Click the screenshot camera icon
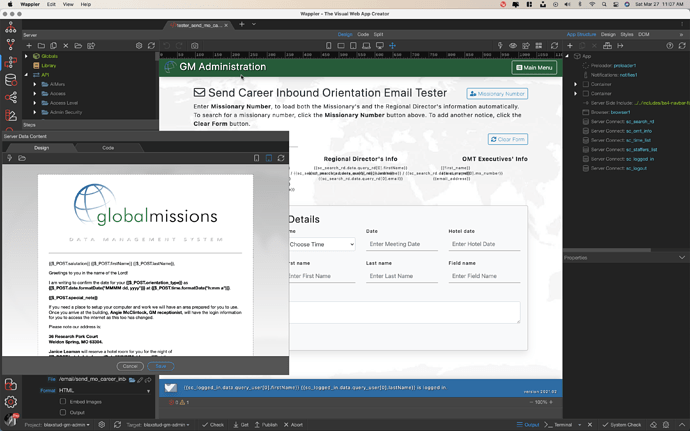 click(x=195, y=45)
